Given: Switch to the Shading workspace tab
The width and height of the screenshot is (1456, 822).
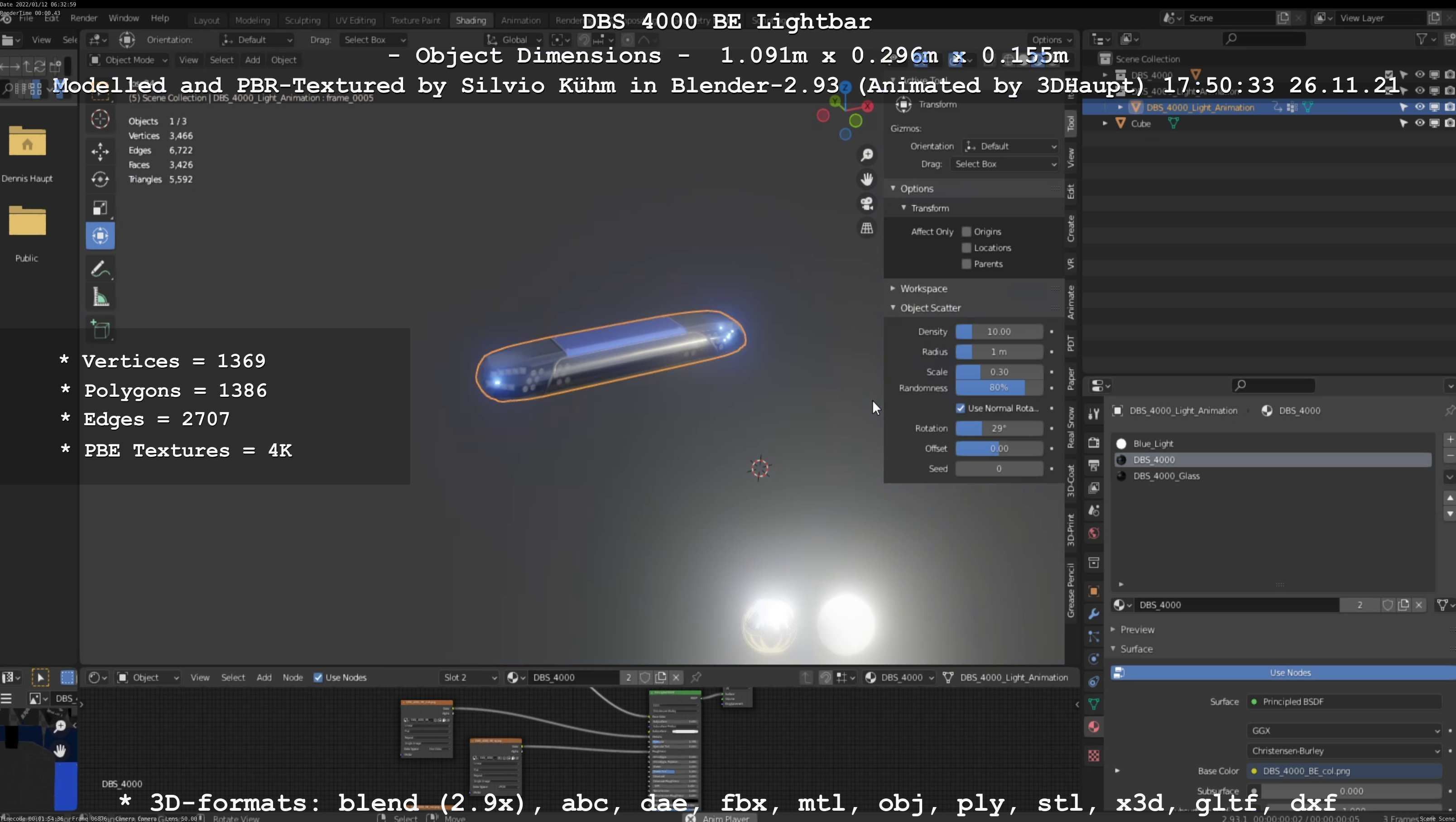Looking at the screenshot, I should pyautogui.click(x=471, y=20).
